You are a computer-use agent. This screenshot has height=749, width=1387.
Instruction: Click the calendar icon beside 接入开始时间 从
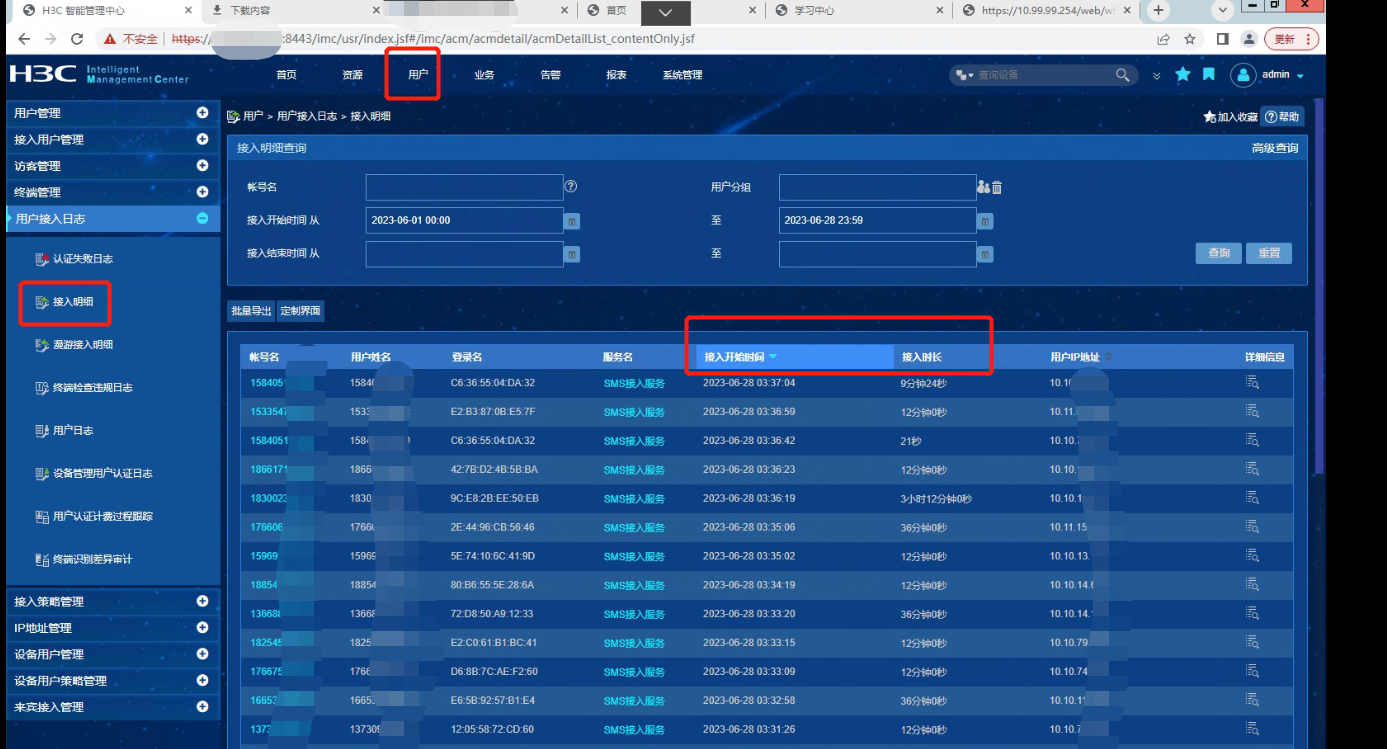click(572, 221)
